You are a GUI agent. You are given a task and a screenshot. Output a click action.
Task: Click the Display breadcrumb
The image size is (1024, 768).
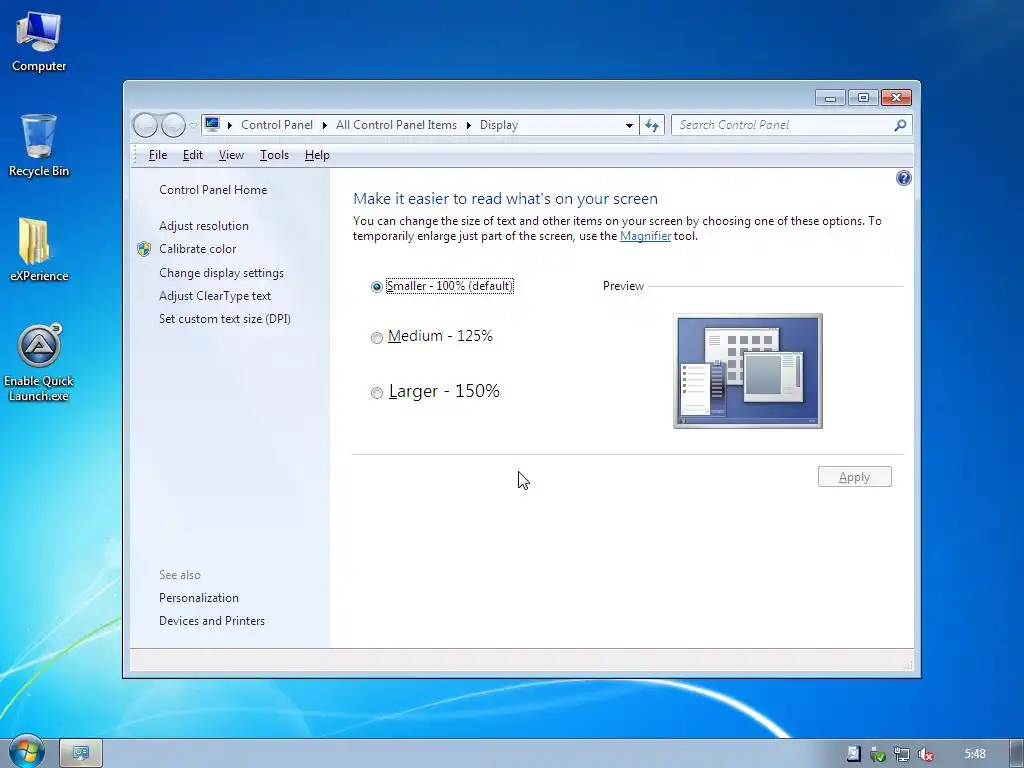point(499,125)
